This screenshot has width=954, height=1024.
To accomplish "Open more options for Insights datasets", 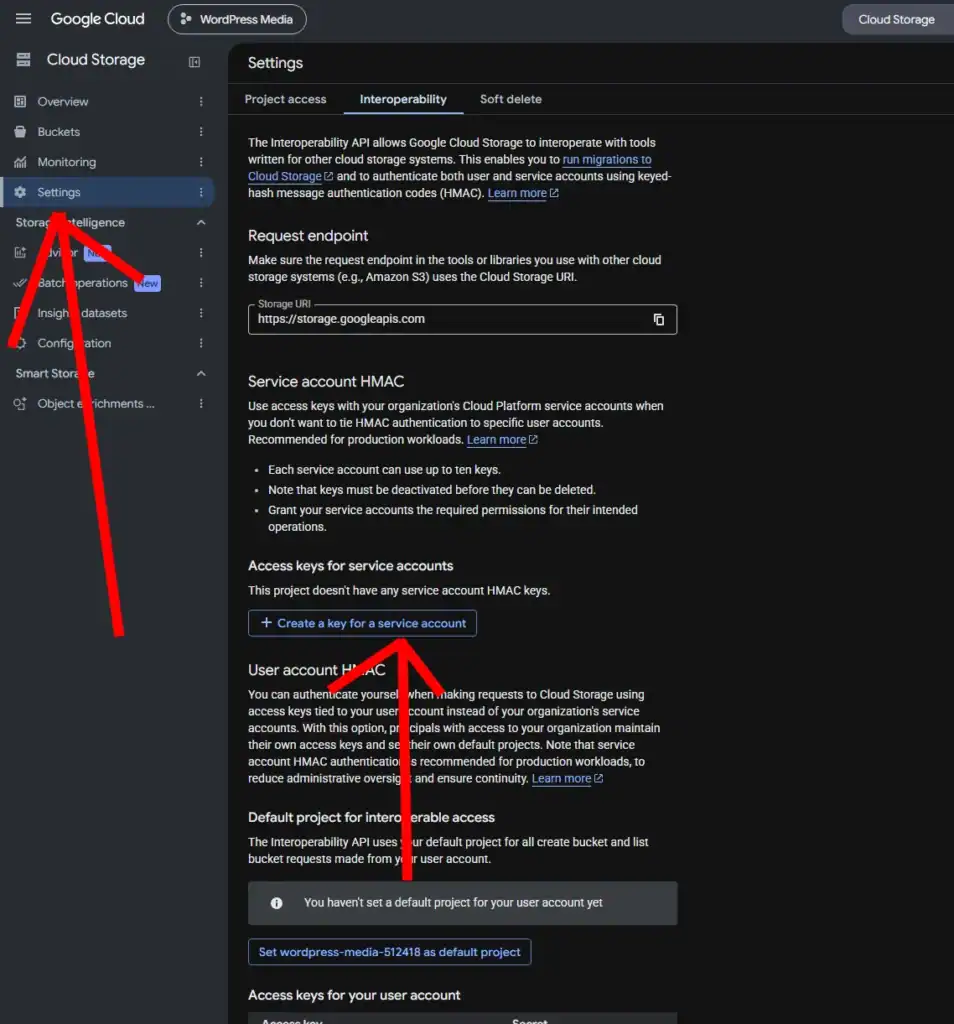I will [x=201, y=313].
